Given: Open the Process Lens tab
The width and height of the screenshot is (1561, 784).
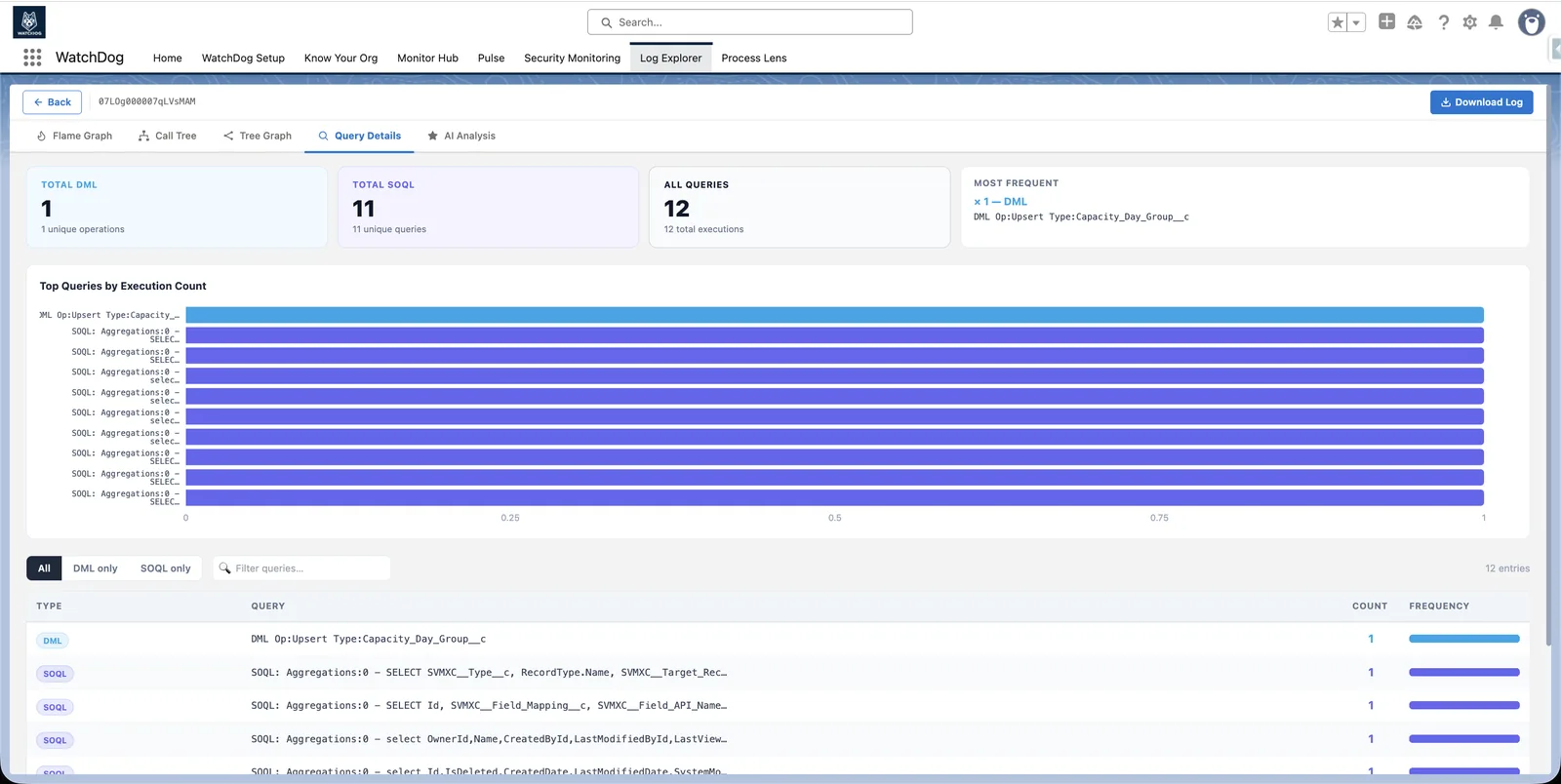Looking at the screenshot, I should point(754,58).
